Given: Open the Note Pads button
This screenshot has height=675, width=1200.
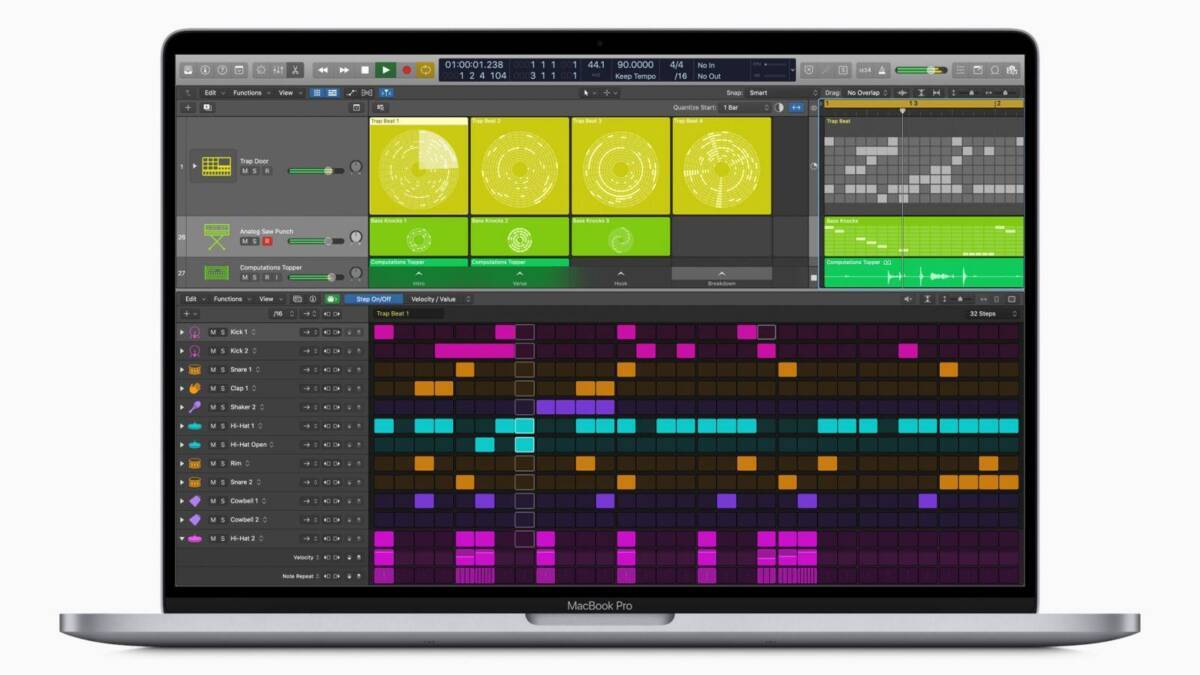Looking at the screenshot, I should (x=977, y=70).
